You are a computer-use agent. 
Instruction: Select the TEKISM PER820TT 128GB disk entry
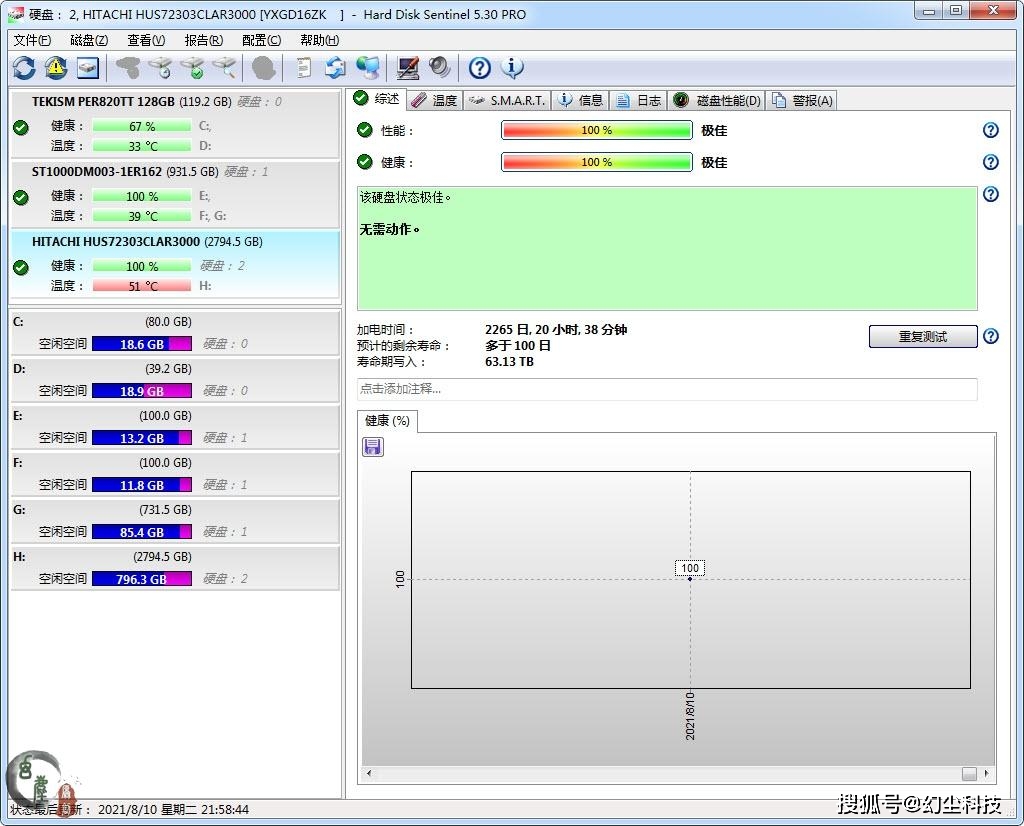[x=175, y=124]
